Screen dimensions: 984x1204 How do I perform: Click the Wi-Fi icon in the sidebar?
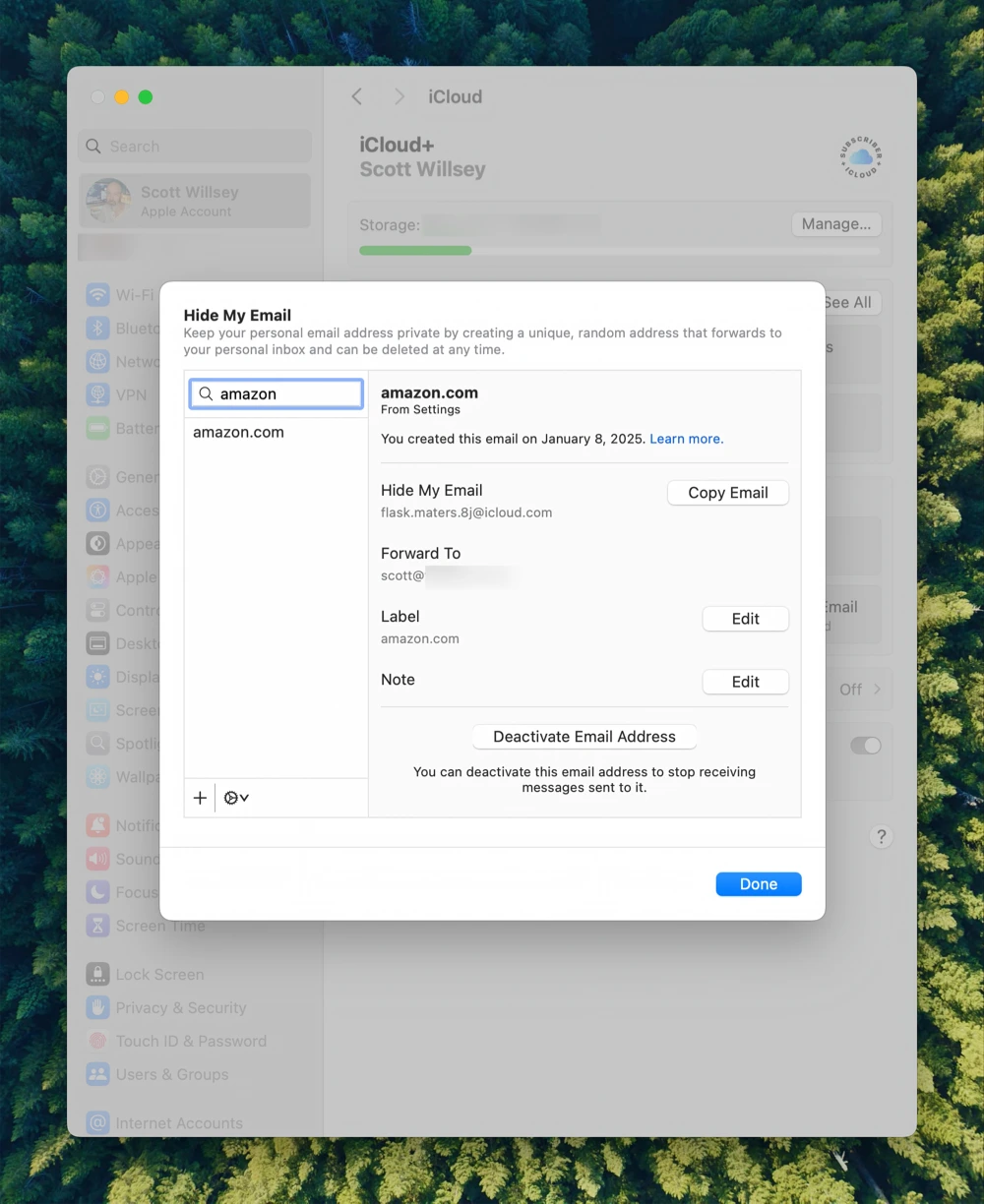(x=97, y=294)
